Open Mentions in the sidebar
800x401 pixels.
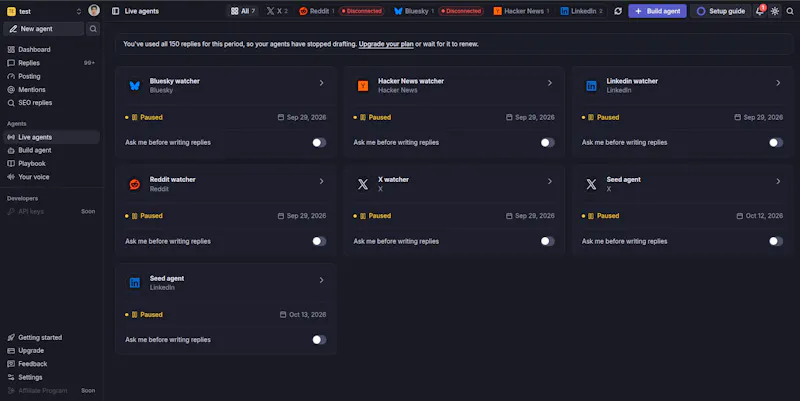(52, 89)
